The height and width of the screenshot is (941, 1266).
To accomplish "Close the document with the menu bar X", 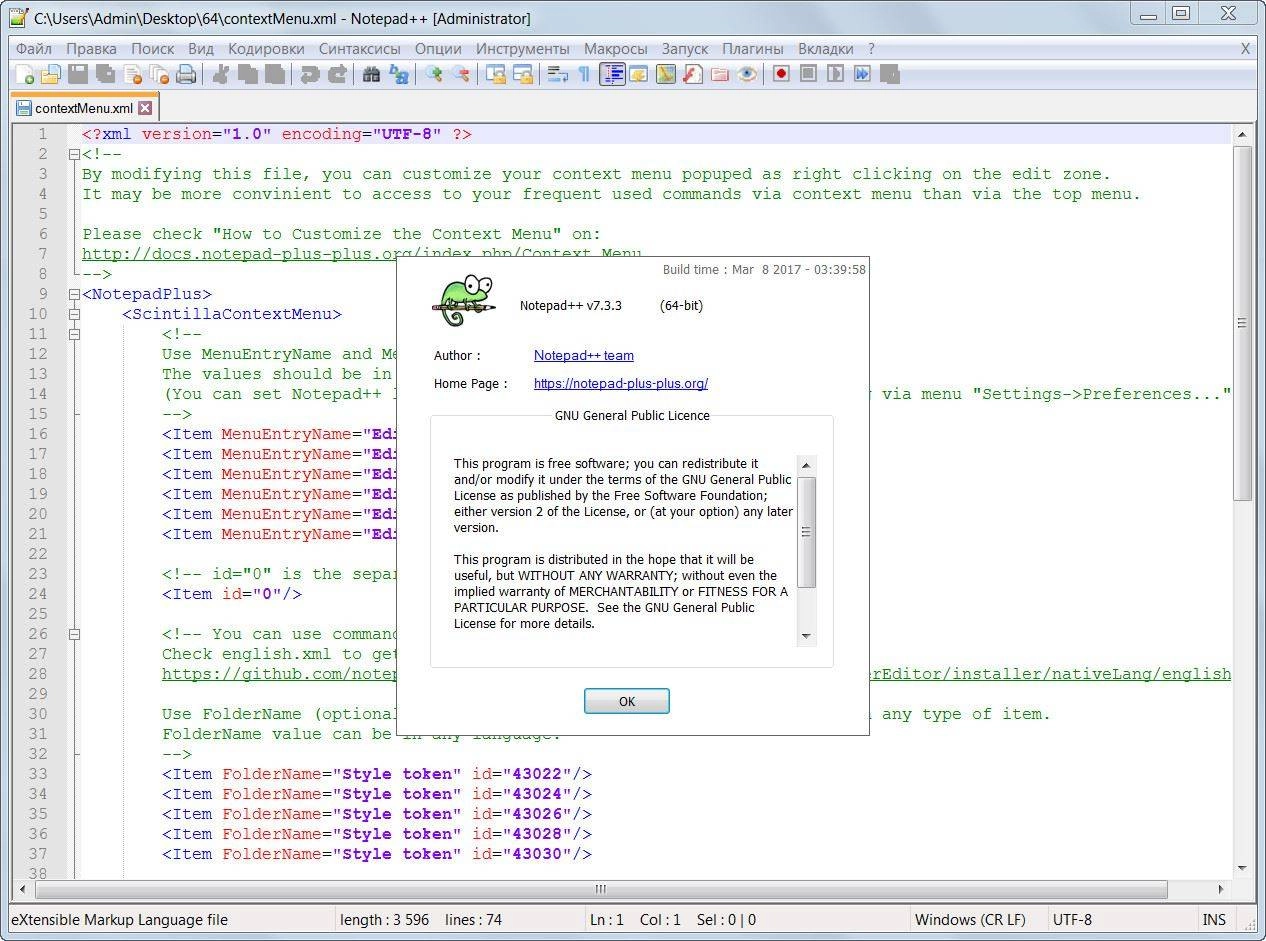I will [x=1245, y=48].
